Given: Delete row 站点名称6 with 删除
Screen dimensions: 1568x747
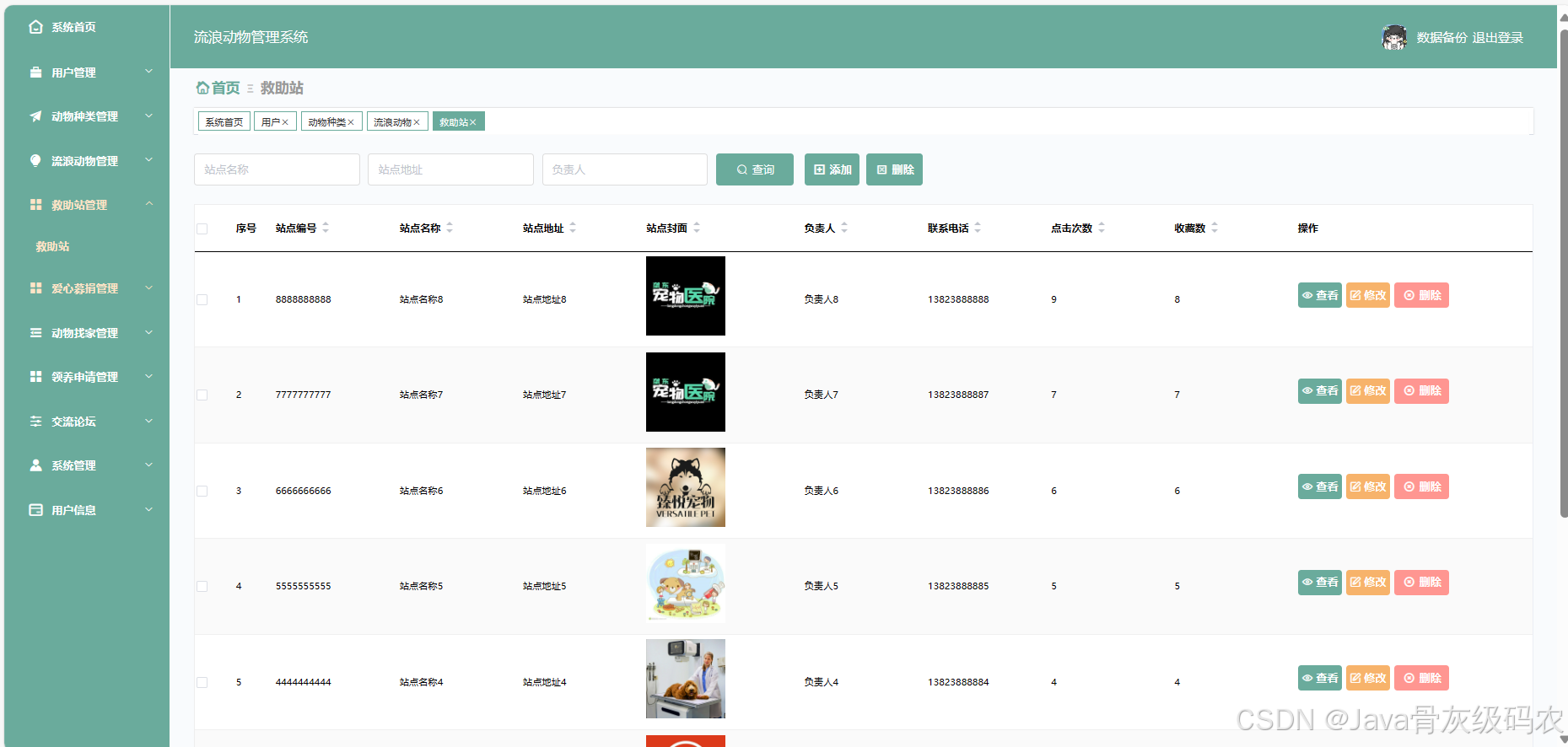Looking at the screenshot, I should (1421, 486).
